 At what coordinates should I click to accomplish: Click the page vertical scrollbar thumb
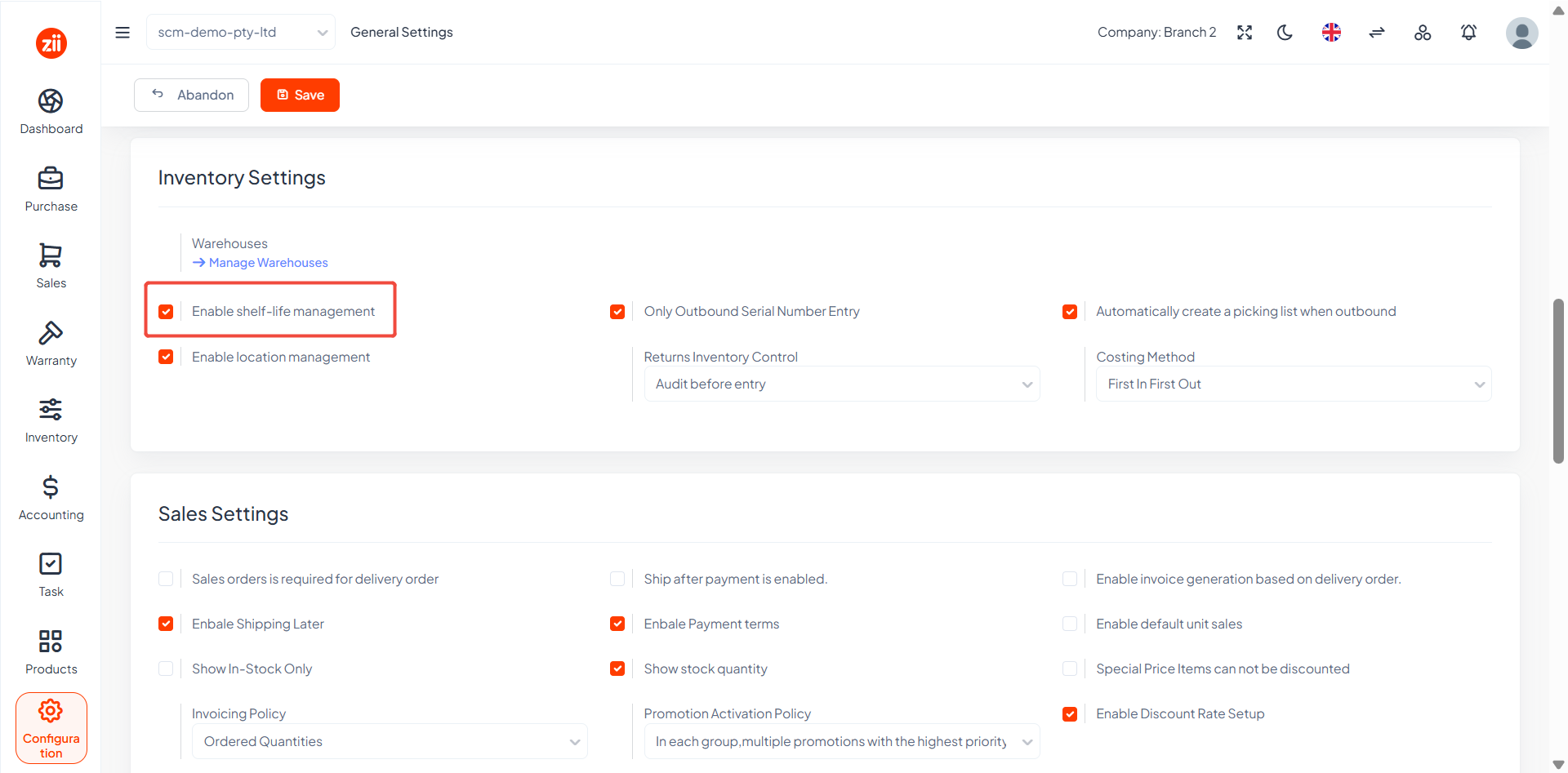pos(1558,381)
